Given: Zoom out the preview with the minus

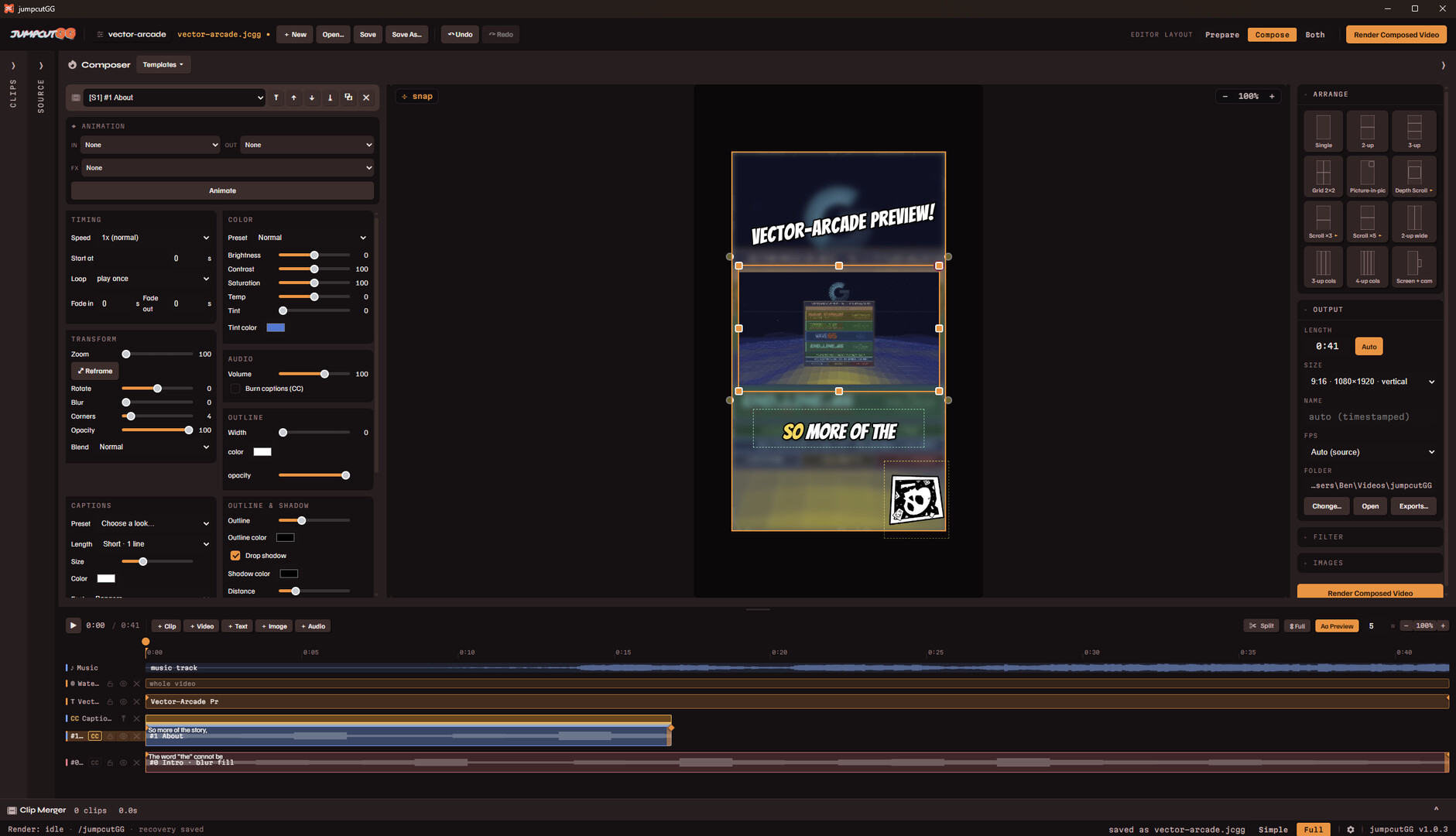Looking at the screenshot, I should (x=1225, y=96).
